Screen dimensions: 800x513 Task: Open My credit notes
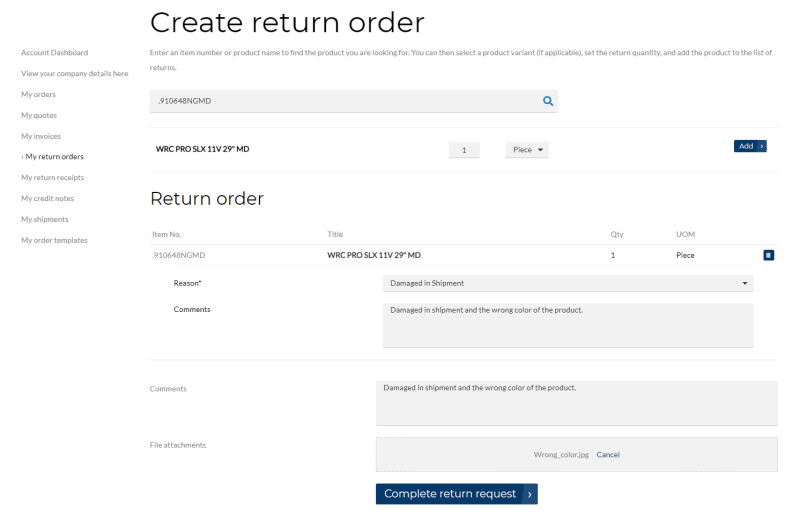[x=47, y=199]
